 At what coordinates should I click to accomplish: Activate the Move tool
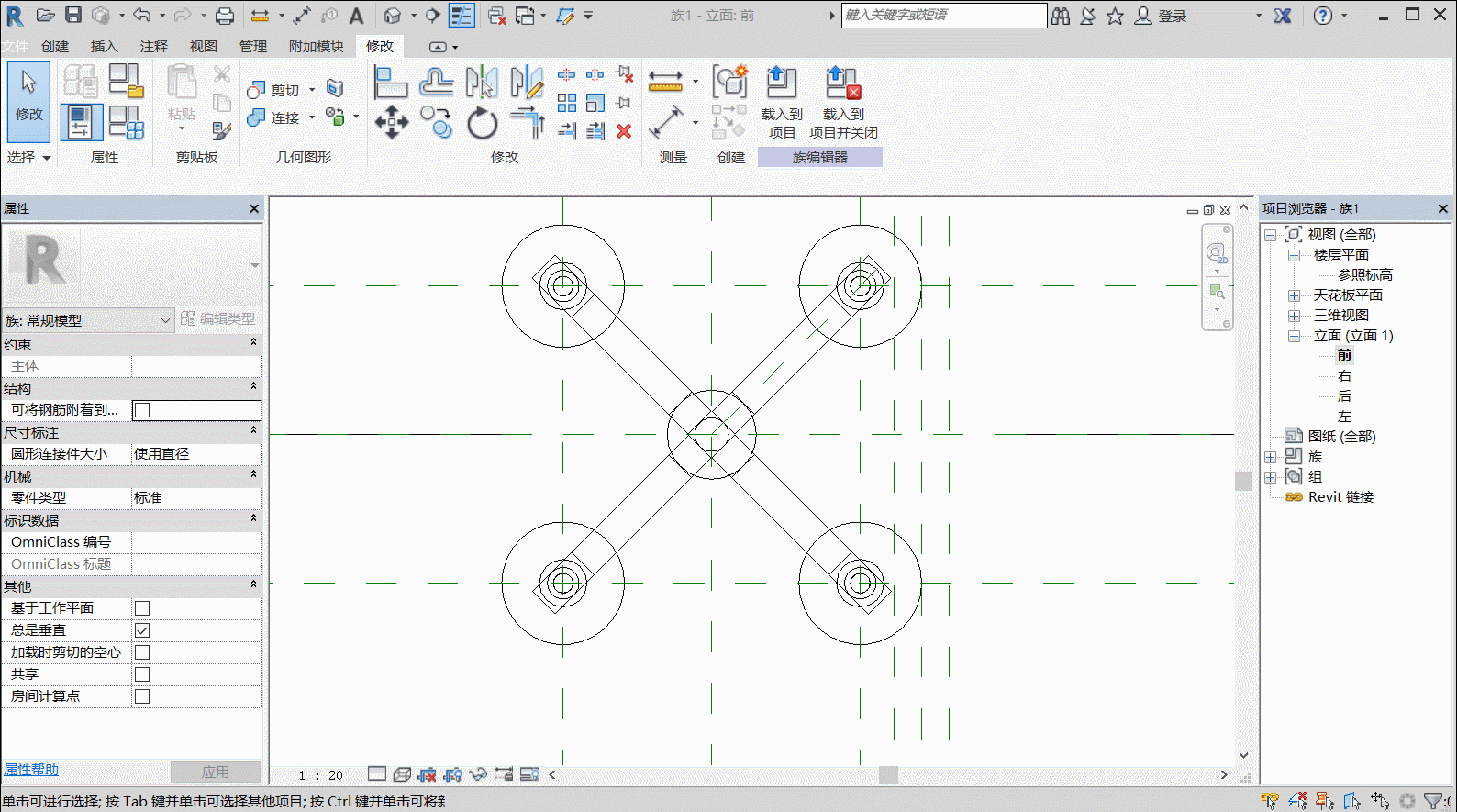392,122
